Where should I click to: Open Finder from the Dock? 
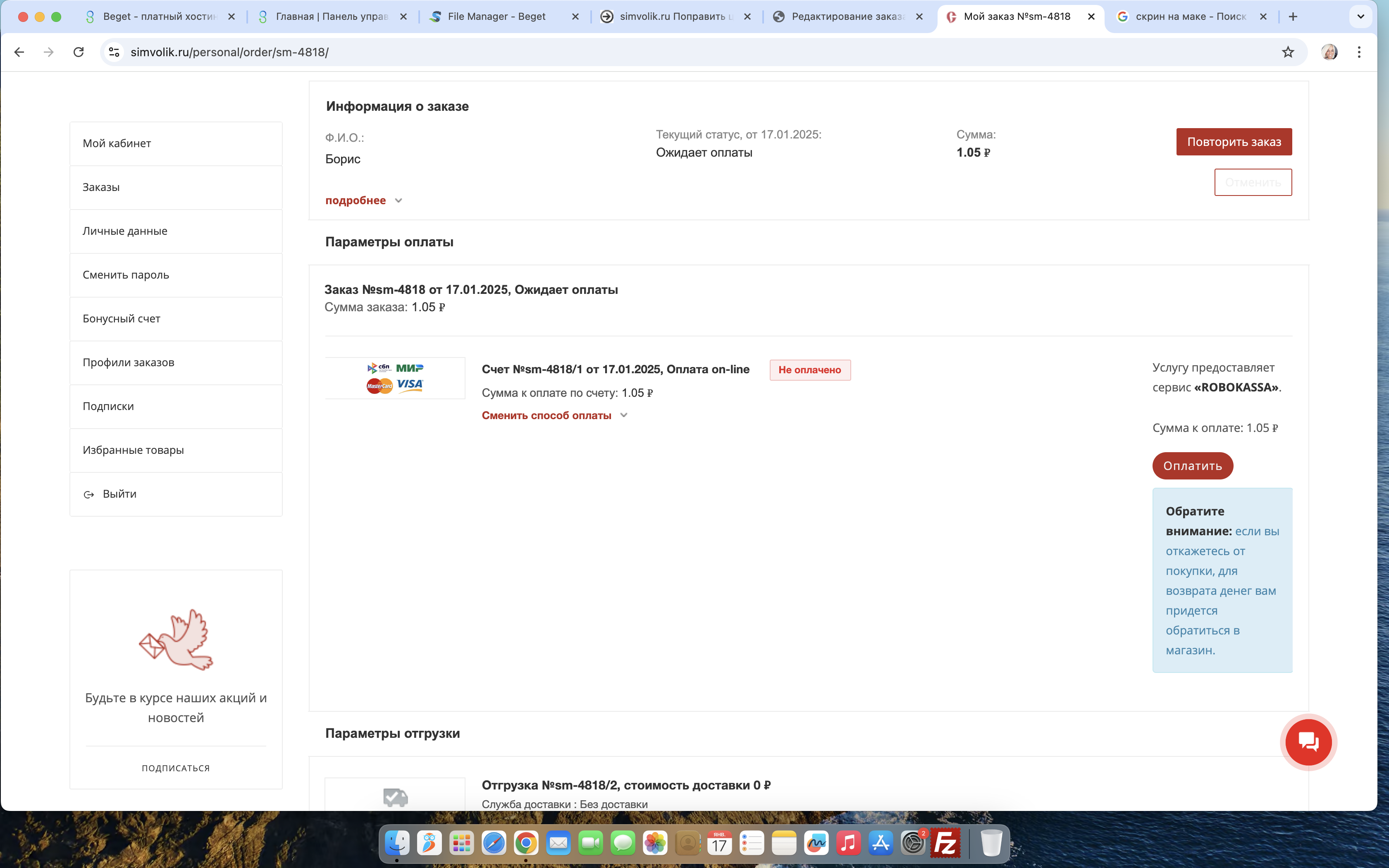(x=396, y=843)
